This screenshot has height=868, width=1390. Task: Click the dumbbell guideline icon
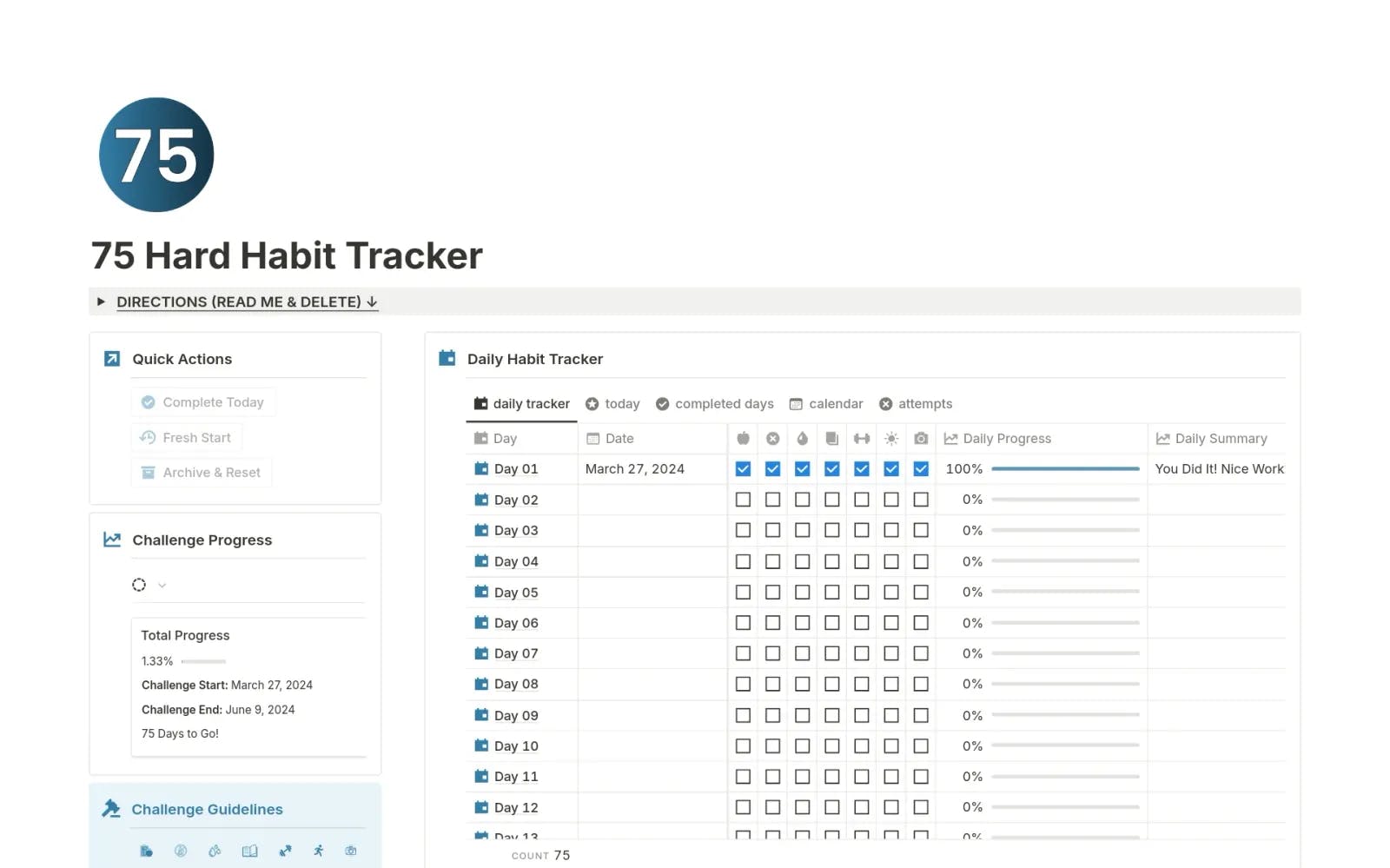tap(285, 851)
